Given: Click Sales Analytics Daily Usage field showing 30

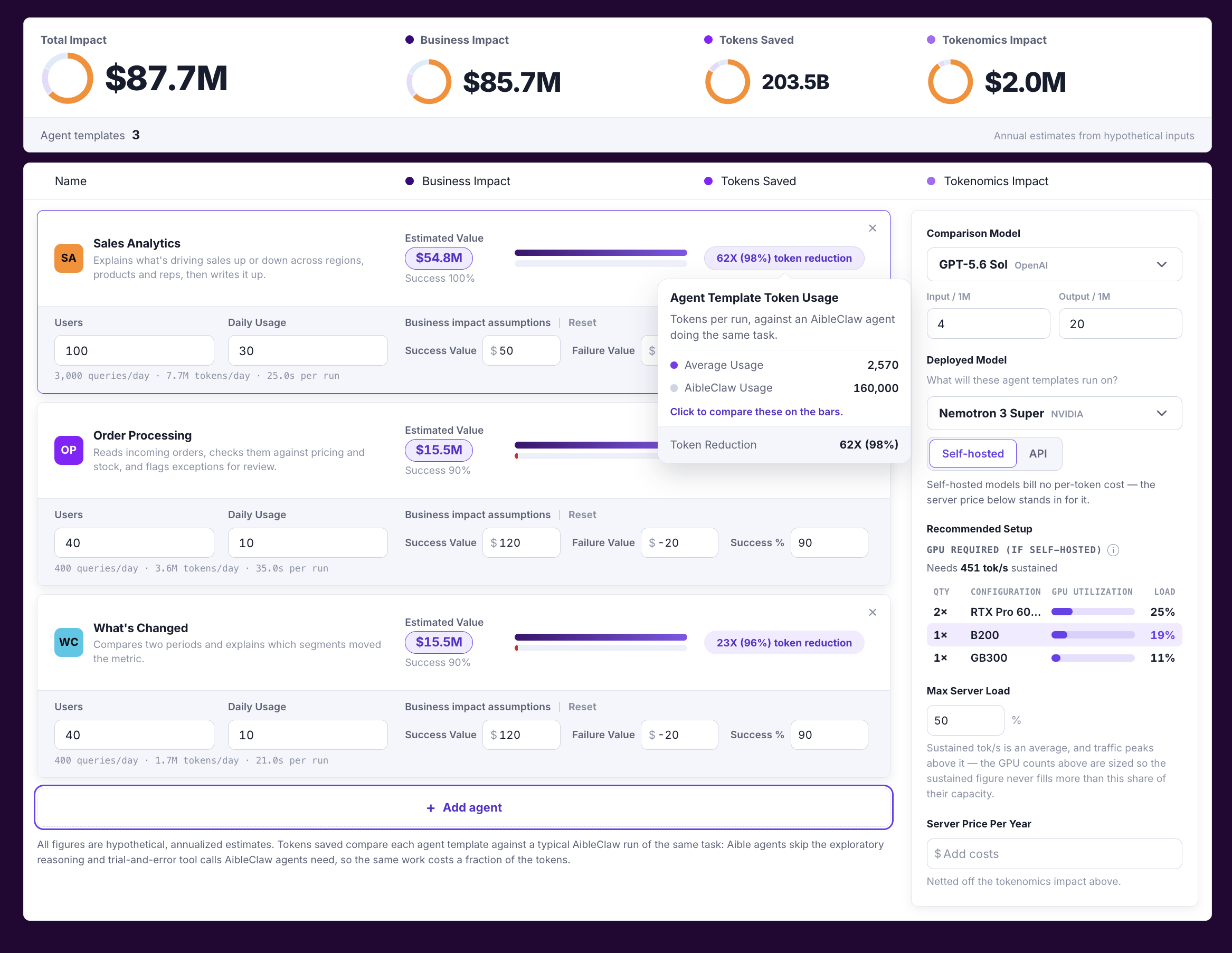Looking at the screenshot, I should coord(307,351).
